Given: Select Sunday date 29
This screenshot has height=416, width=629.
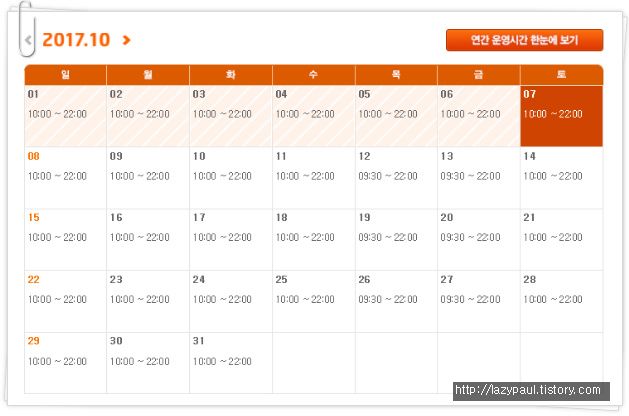Looking at the screenshot, I should point(65,363).
